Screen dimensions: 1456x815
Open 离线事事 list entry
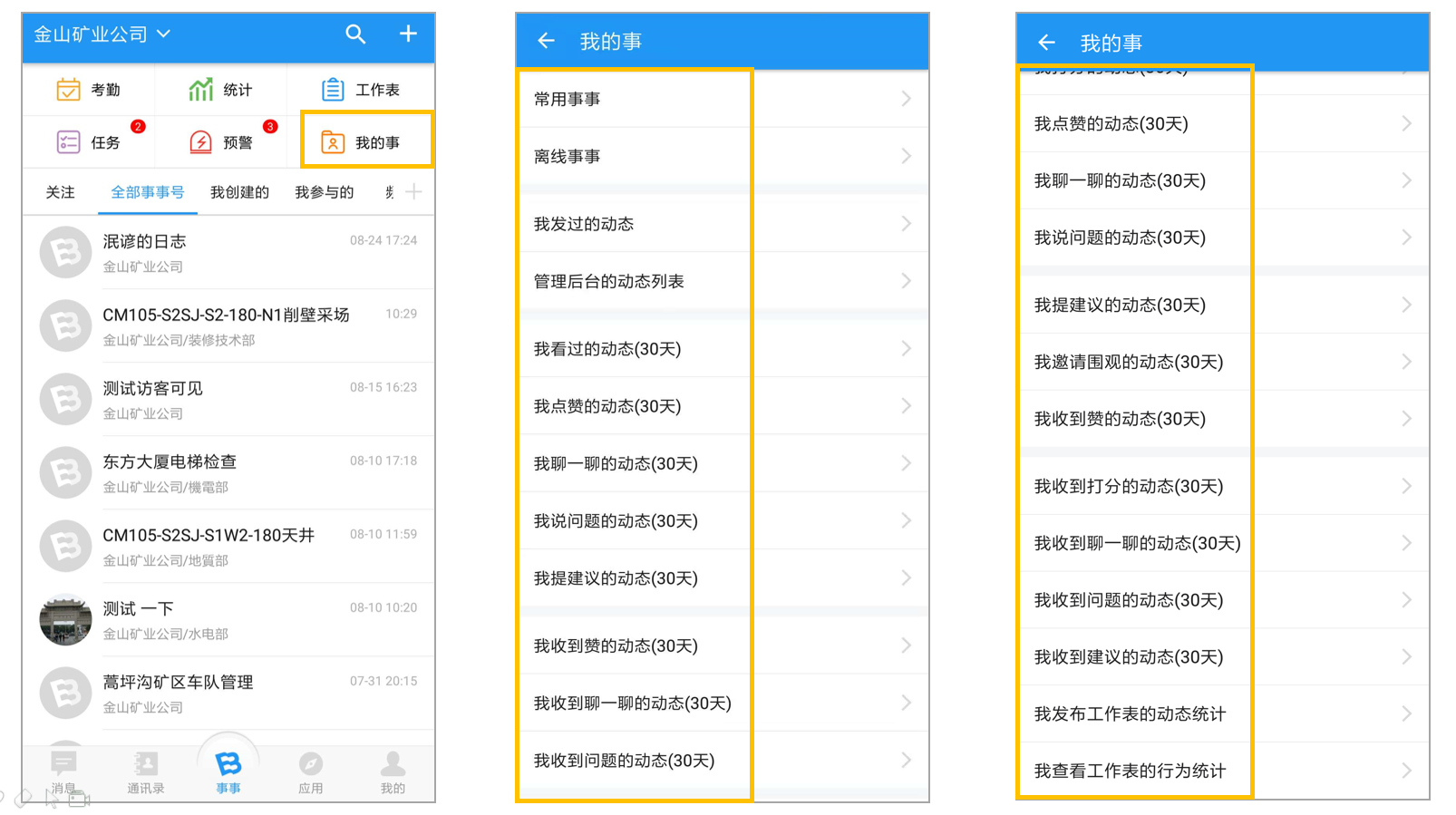pyautogui.click(x=723, y=156)
